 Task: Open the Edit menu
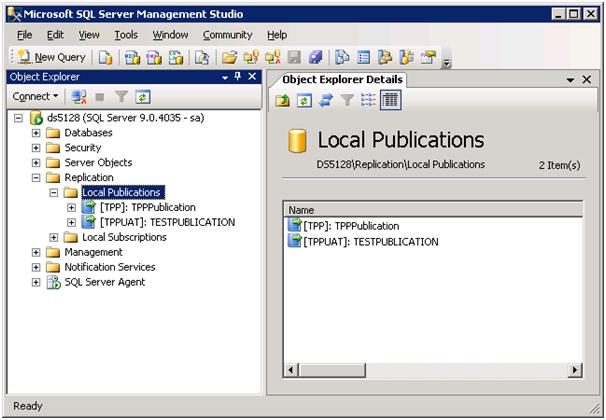(x=55, y=35)
